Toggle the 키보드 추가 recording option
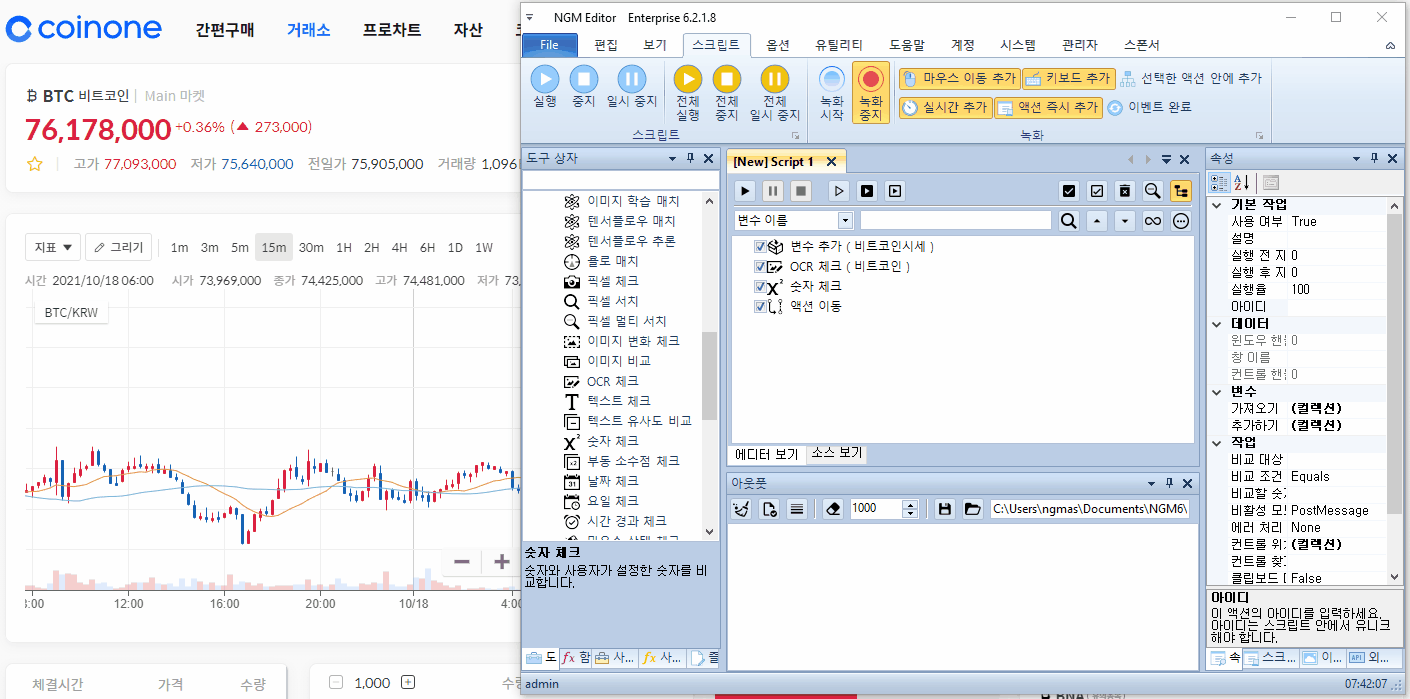Viewport: 1410px width, 699px height. [1068, 78]
